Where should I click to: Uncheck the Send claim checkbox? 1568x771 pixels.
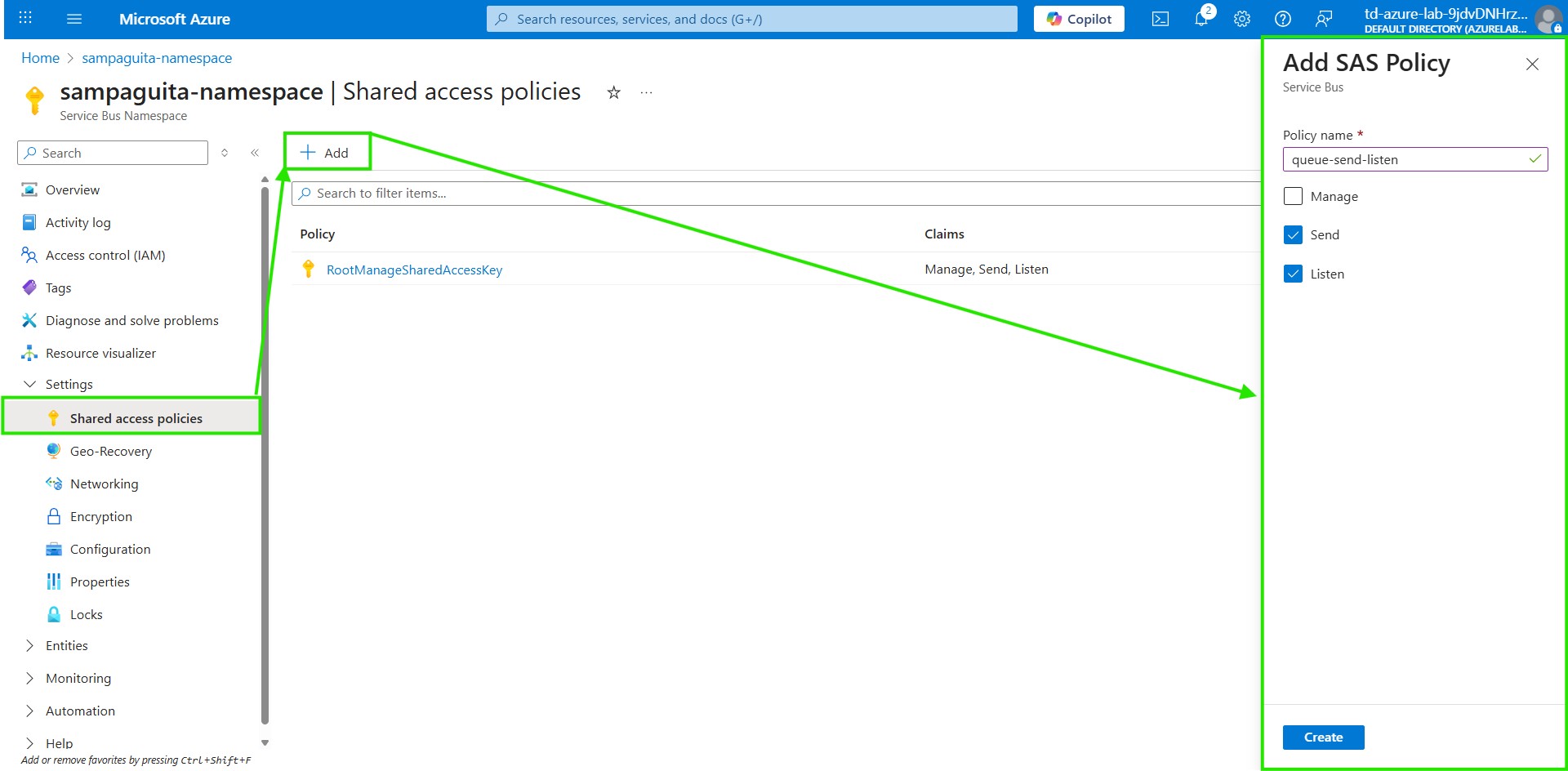point(1293,235)
